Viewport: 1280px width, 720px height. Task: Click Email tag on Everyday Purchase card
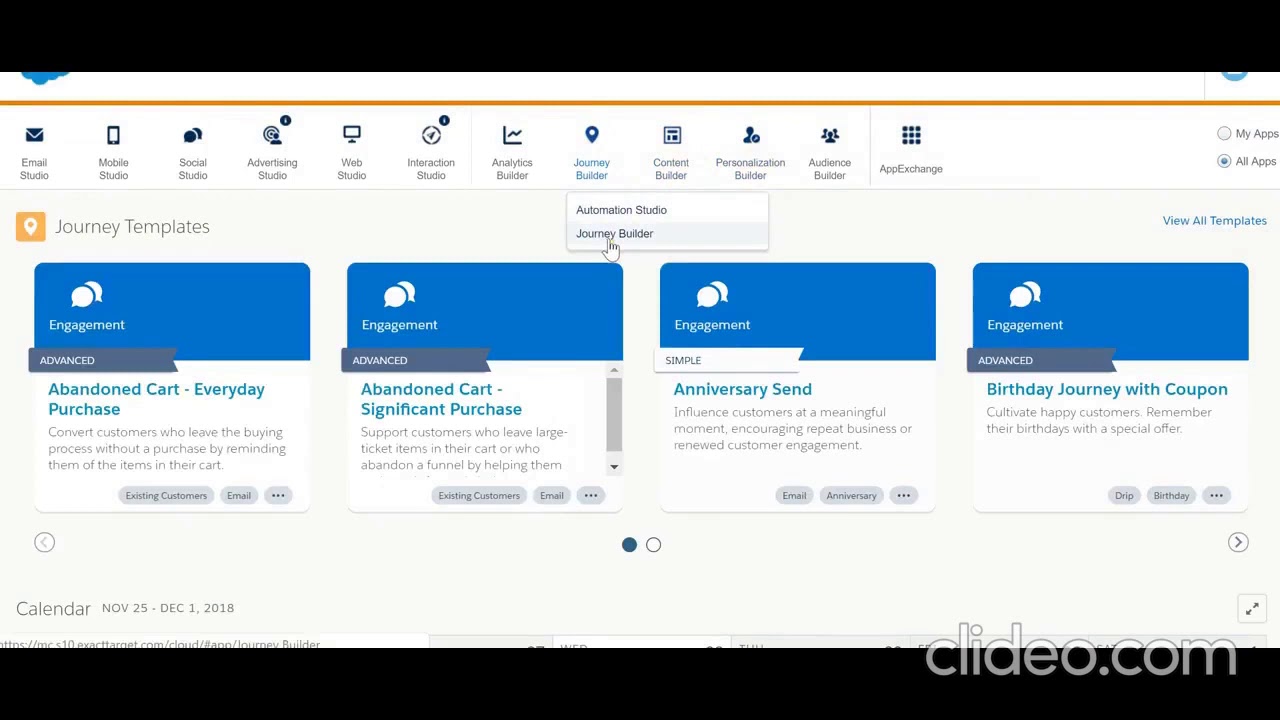238,495
